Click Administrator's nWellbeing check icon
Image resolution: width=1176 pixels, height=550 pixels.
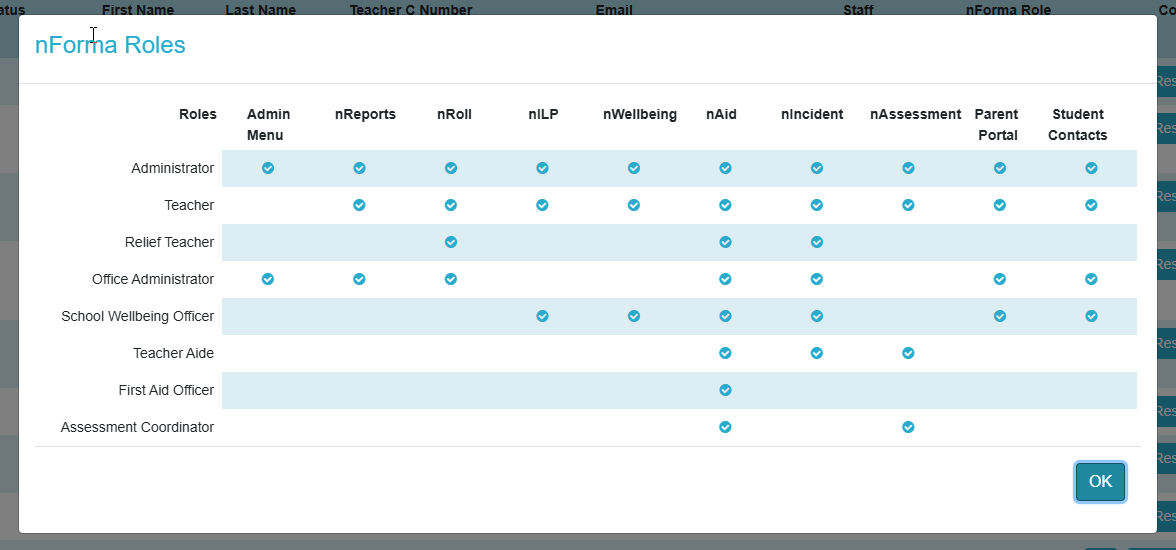click(x=634, y=168)
